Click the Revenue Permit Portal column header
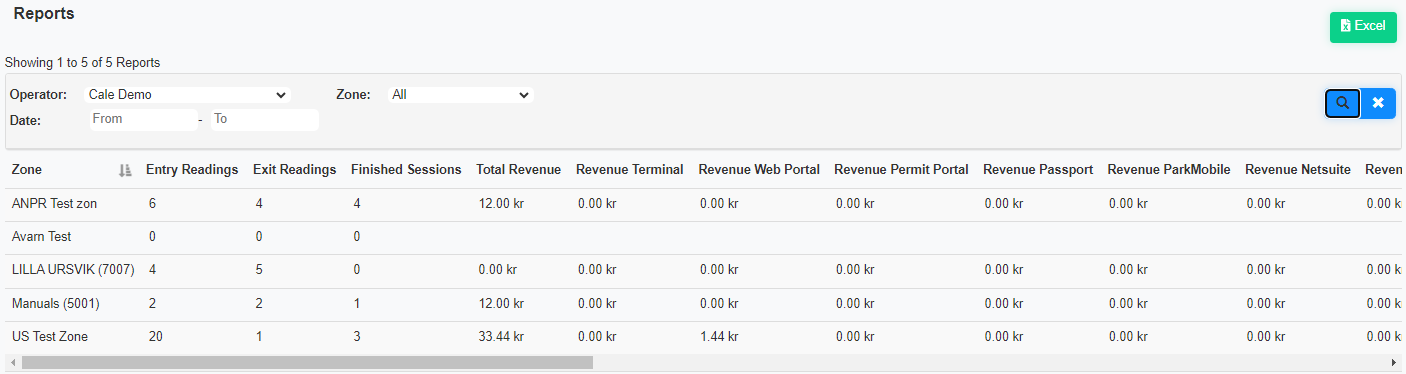Screen dimensions: 1406x374 901,170
